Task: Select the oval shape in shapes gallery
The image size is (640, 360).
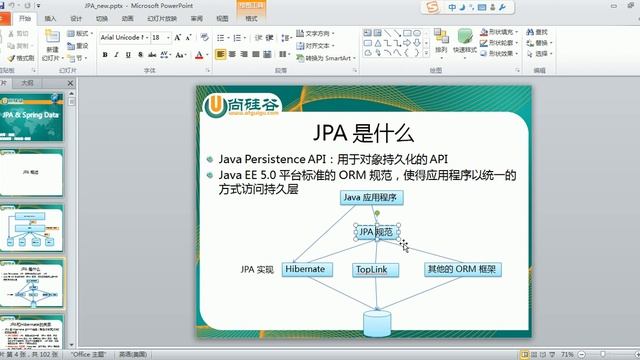Action: pos(417,33)
